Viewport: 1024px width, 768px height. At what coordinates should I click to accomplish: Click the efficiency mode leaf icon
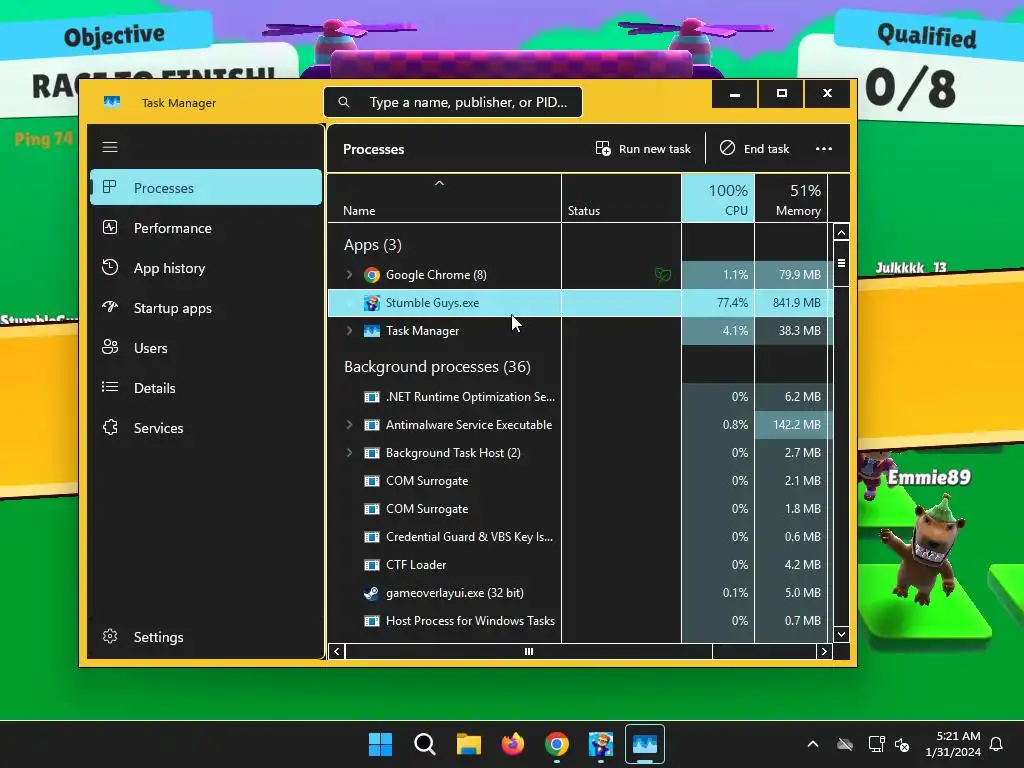click(663, 275)
